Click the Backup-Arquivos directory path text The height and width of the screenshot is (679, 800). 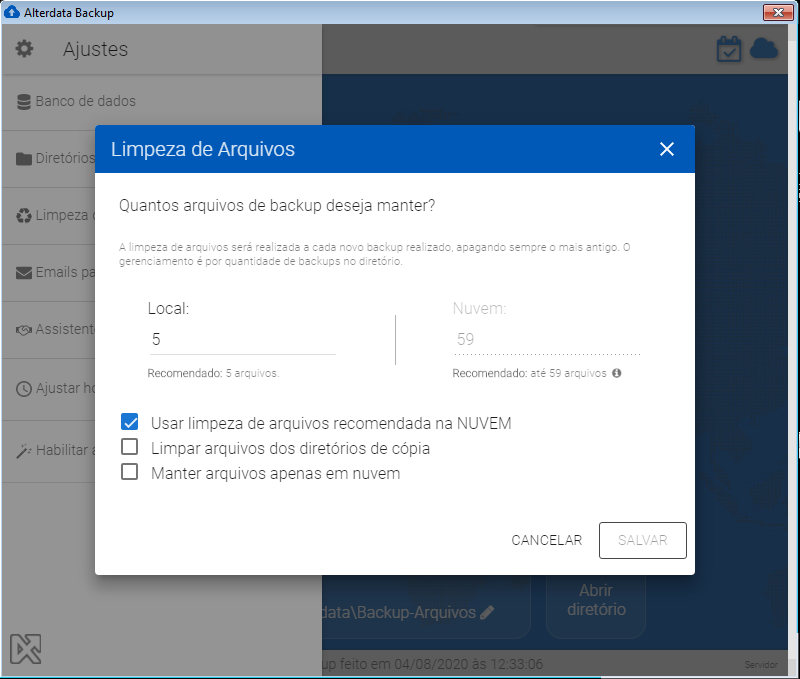[399, 612]
